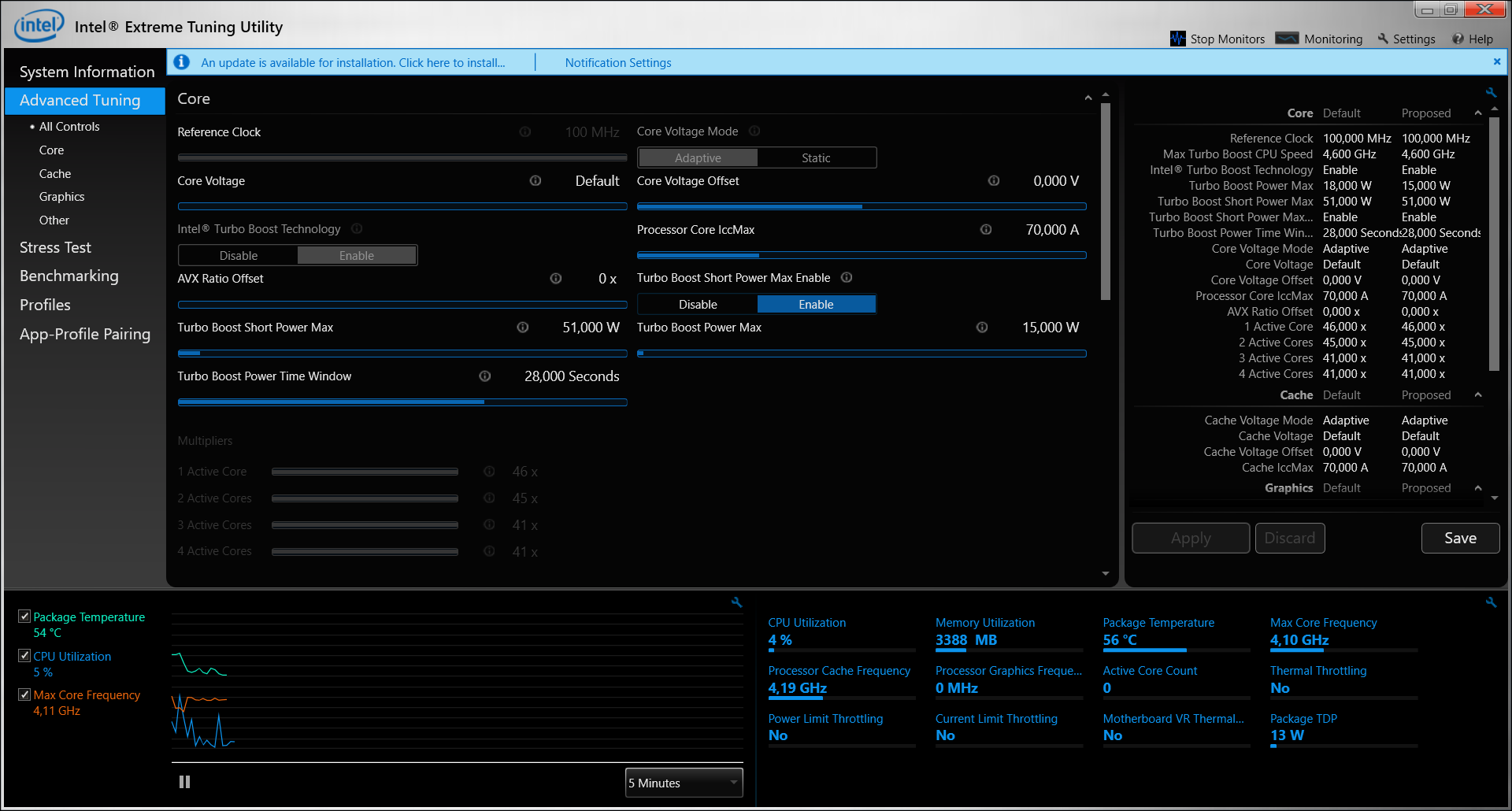The width and height of the screenshot is (1512, 811).
Task: Click the Intel logo icon
Action: 39,26
